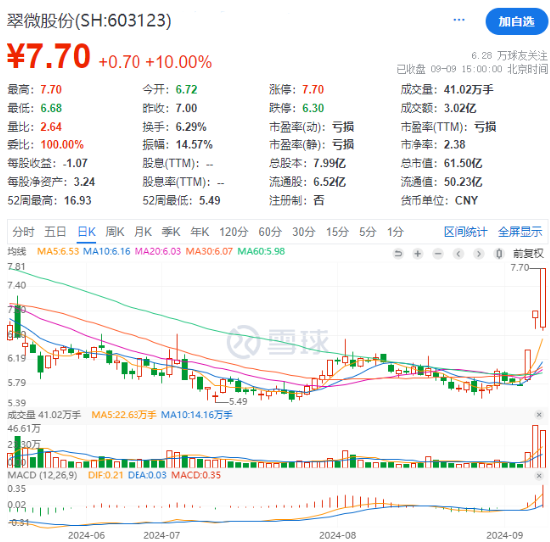Zoom in the K-line chart with plus icon
550x542 pixels.
pyautogui.click(x=418, y=253)
